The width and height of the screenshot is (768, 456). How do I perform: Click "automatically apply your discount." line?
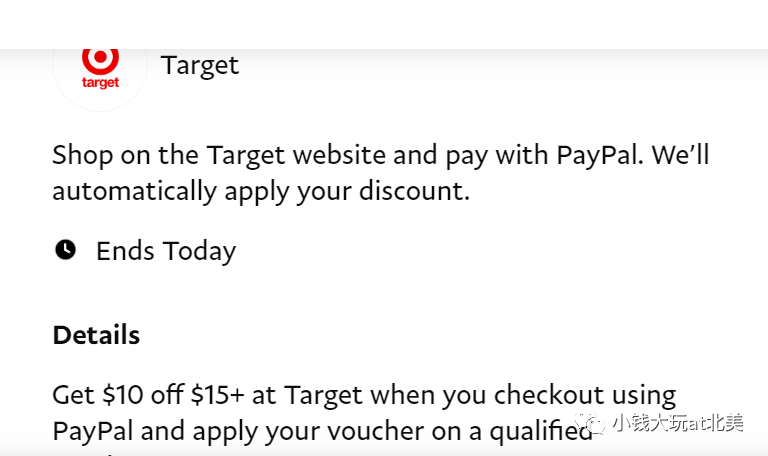pos(261,191)
